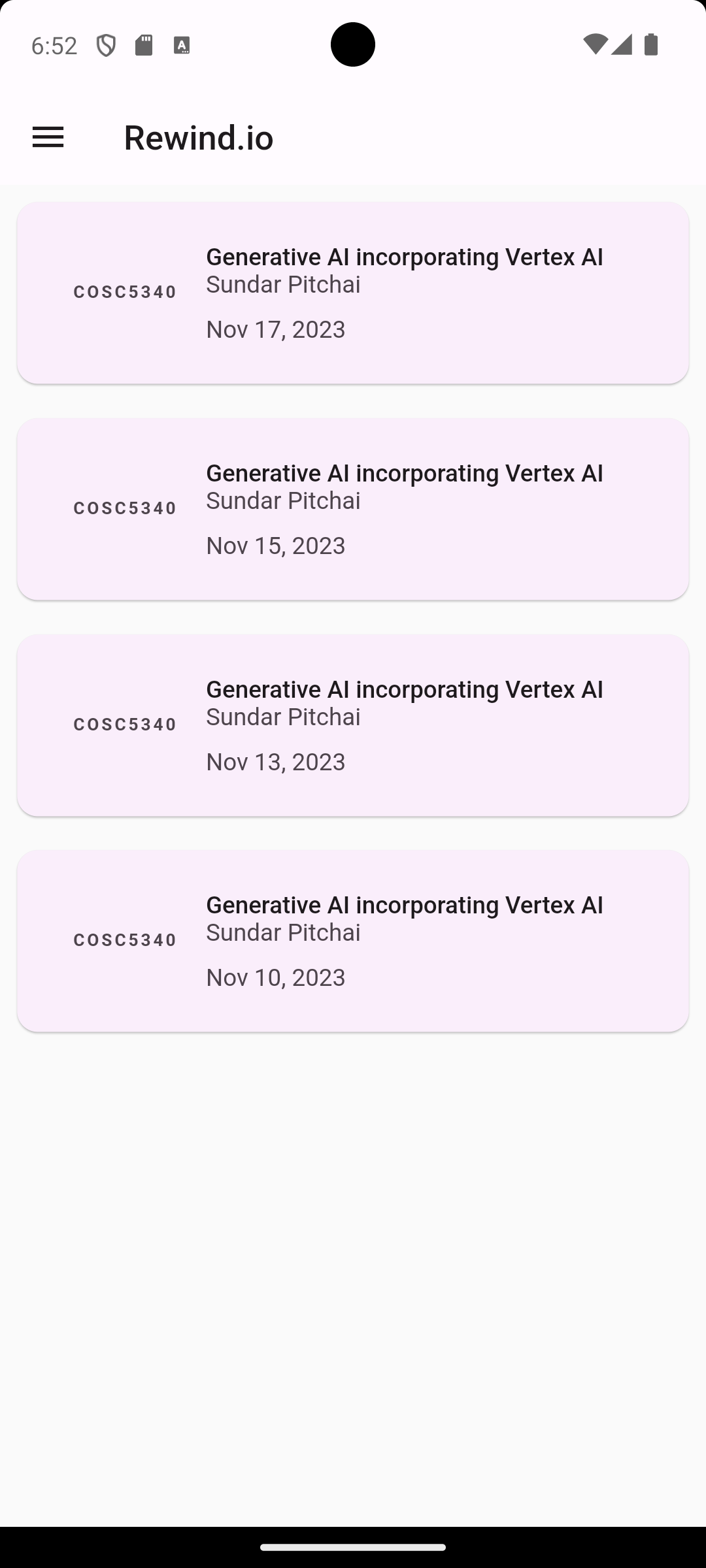Open the Nov 13, 2023 lecture card
Screen dimensions: 706x1568
click(353, 725)
